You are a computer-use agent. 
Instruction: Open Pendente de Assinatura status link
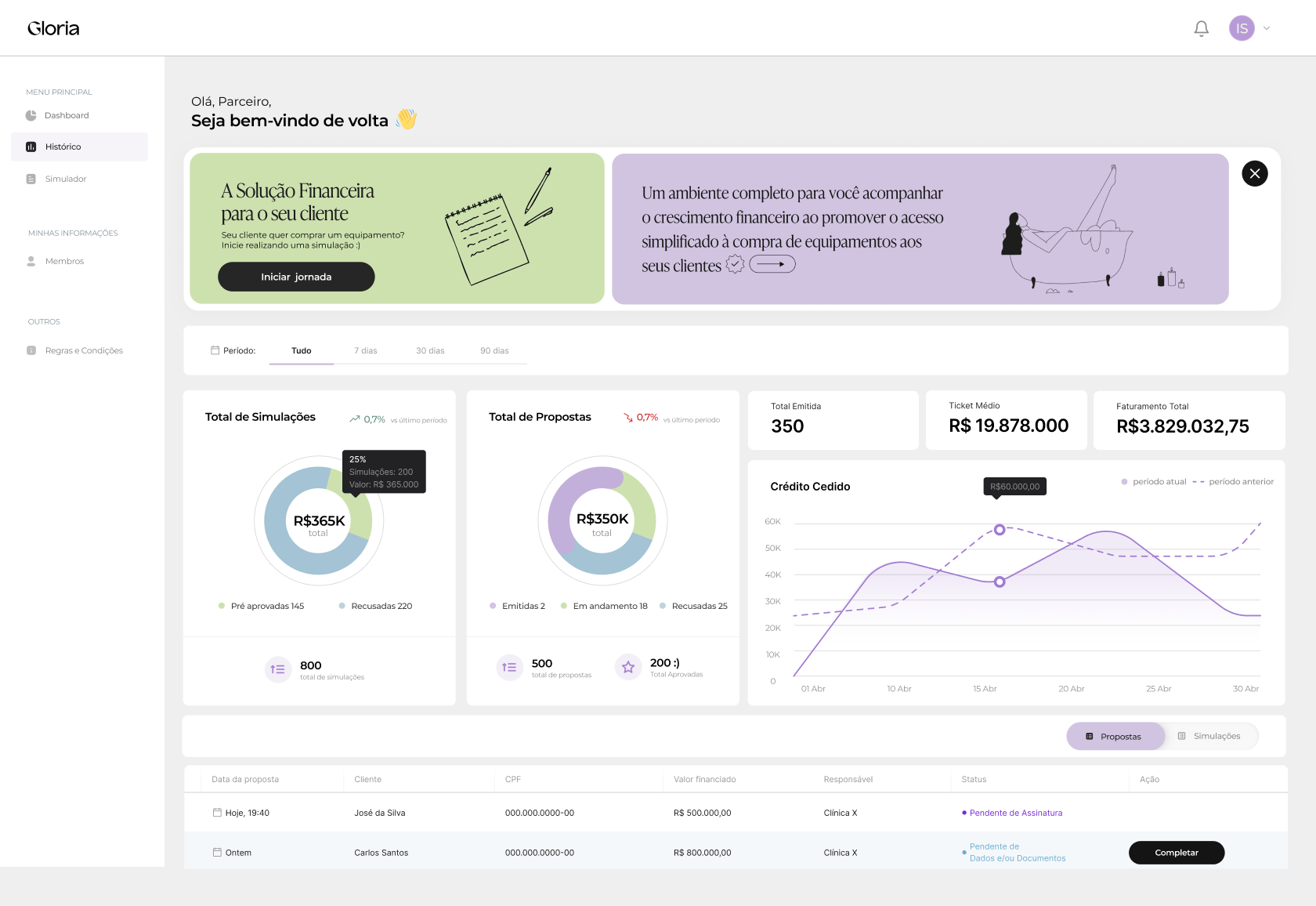(1016, 813)
